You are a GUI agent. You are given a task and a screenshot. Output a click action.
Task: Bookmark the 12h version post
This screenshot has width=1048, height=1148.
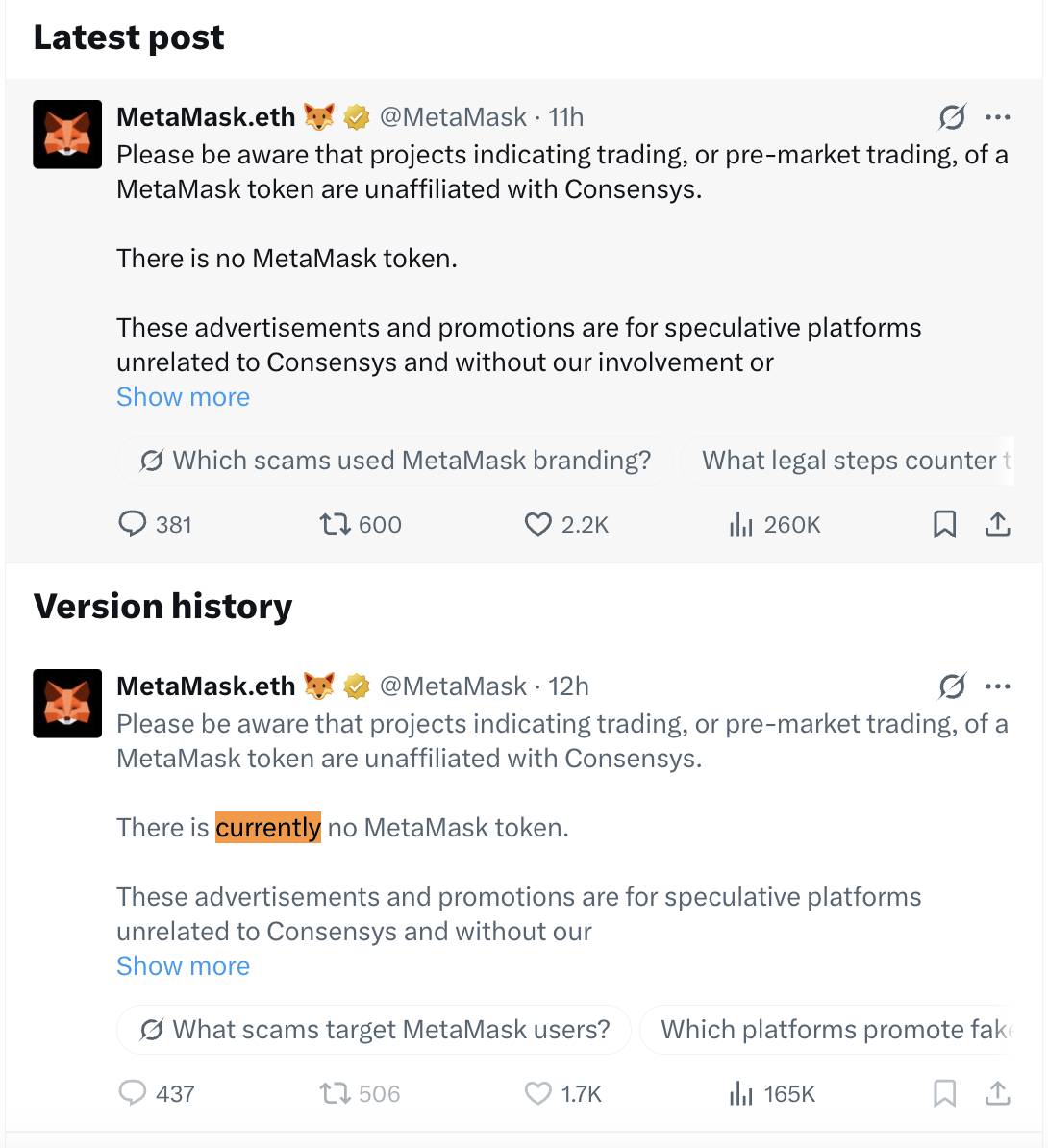pyautogui.click(x=944, y=1093)
